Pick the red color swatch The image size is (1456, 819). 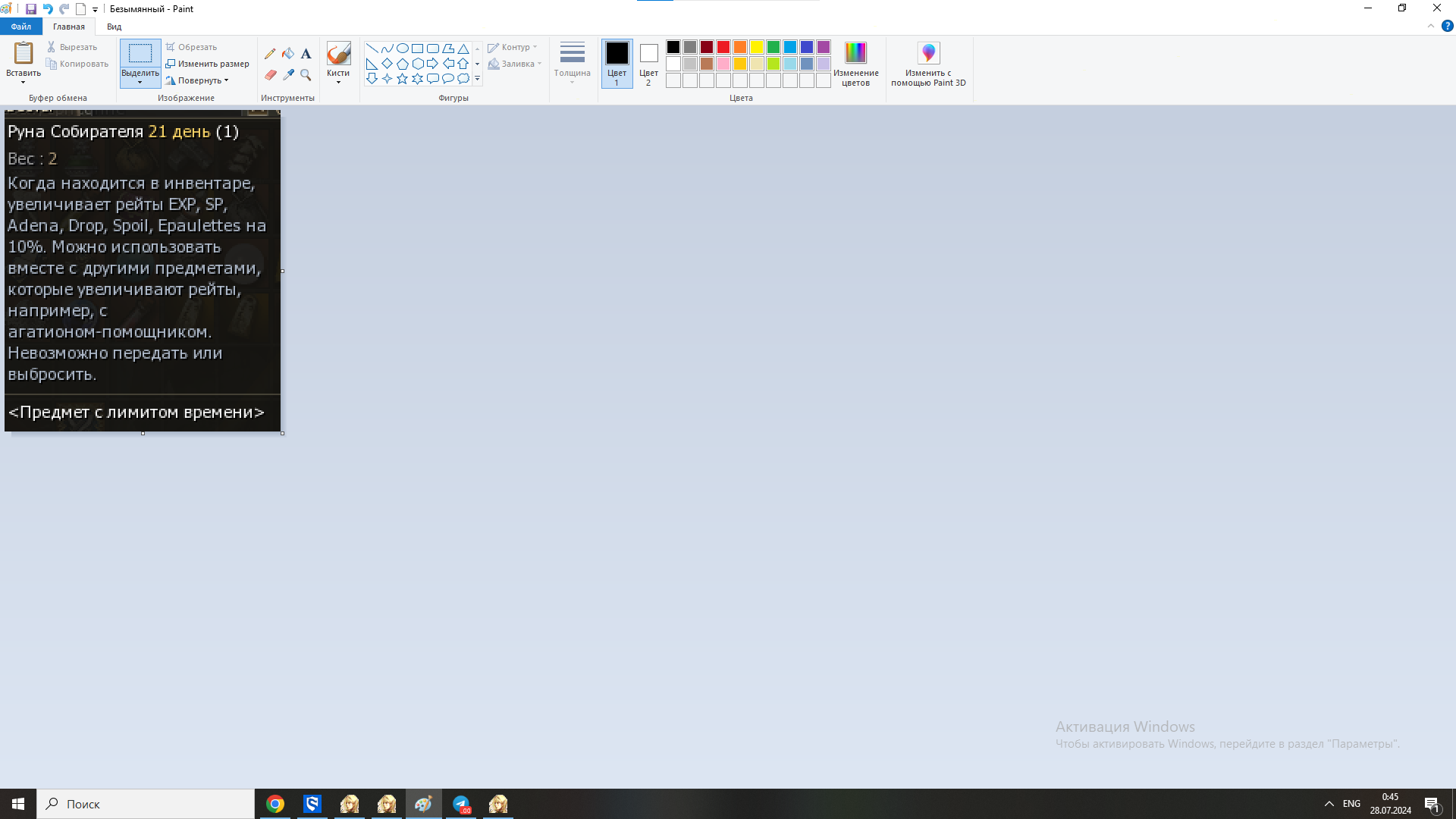[723, 47]
